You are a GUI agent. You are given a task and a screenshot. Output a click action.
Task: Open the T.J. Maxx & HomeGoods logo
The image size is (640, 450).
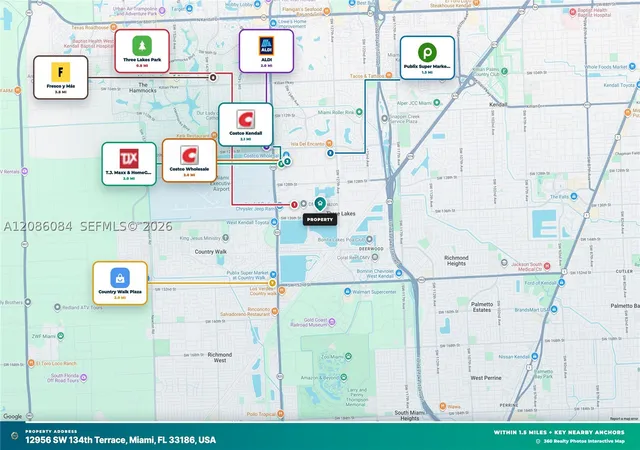[x=129, y=159]
